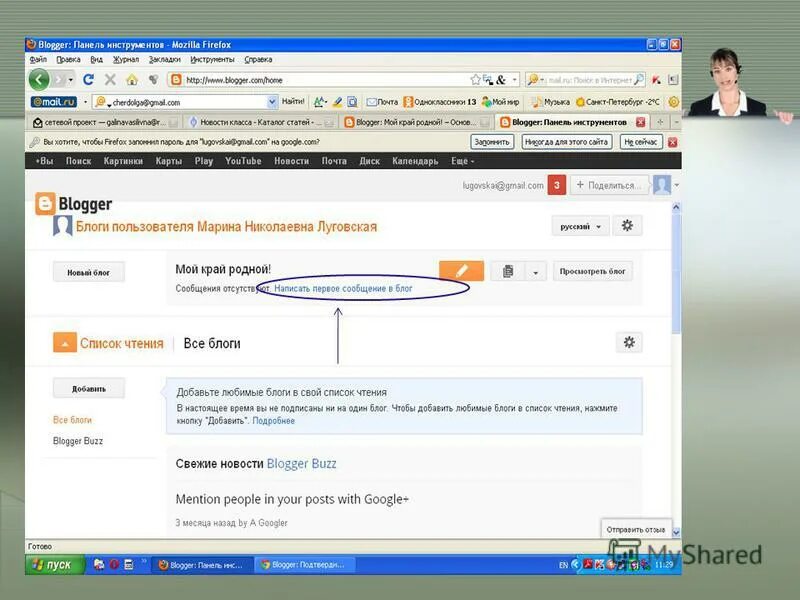The width and height of the screenshot is (800, 600).
Task: Click the Firefox back arrow button
Action: pyautogui.click(x=39, y=80)
